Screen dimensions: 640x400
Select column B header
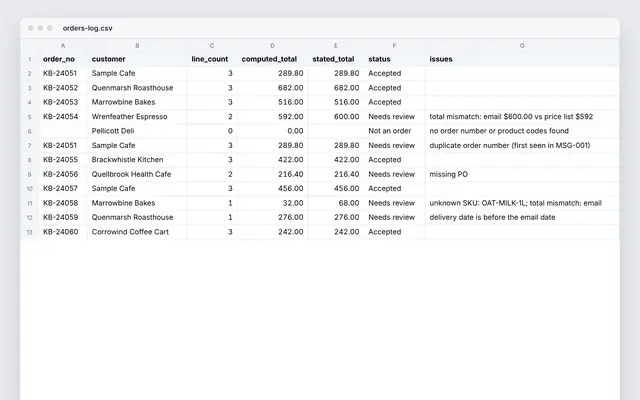point(137,46)
